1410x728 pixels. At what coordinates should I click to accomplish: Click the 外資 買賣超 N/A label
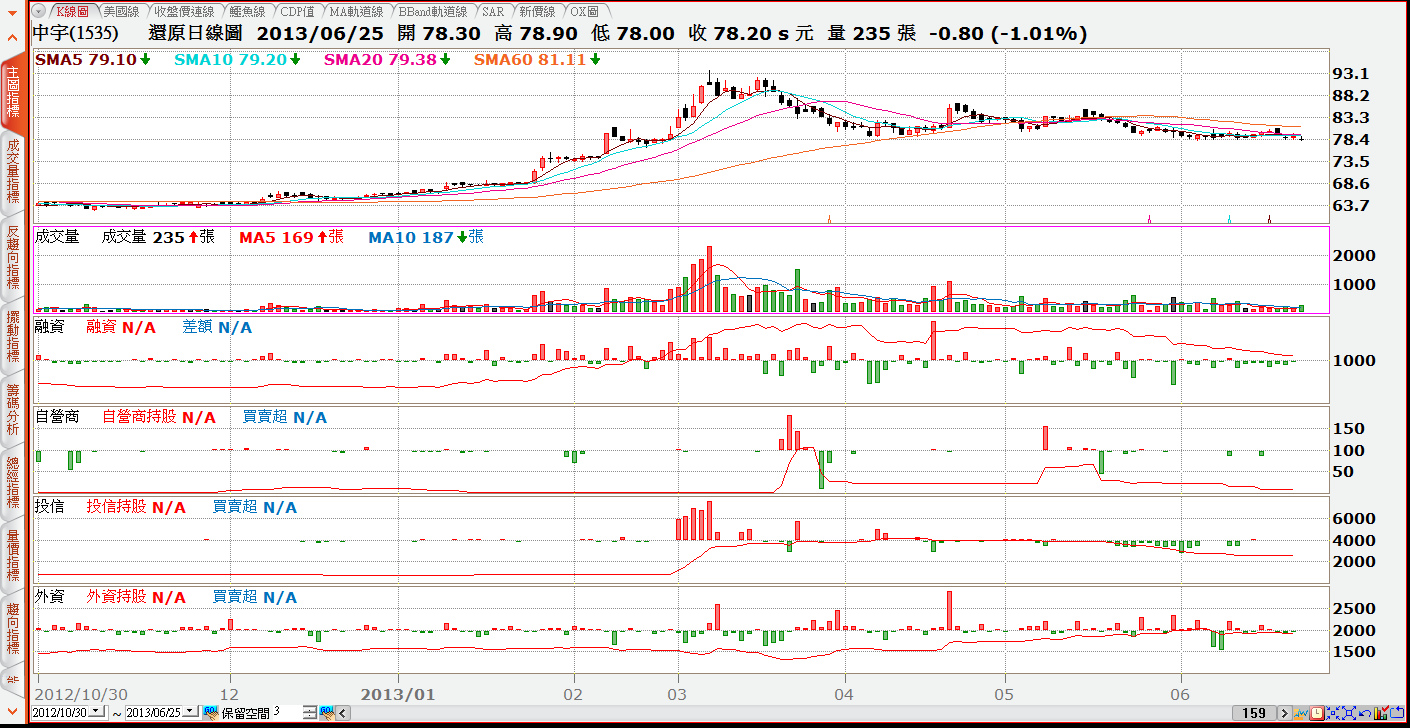pos(255,597)
